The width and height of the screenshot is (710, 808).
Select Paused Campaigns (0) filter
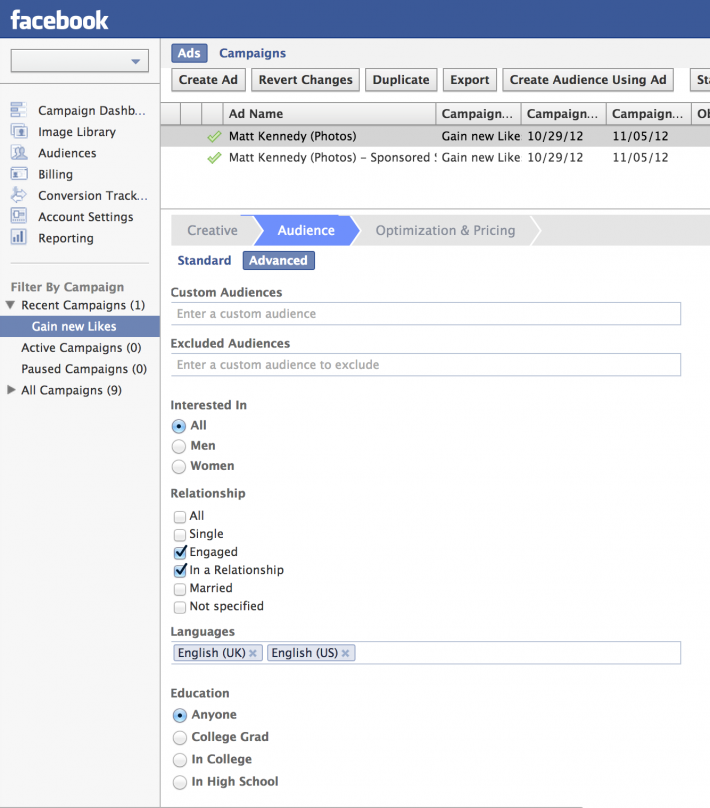pos(84,369)
